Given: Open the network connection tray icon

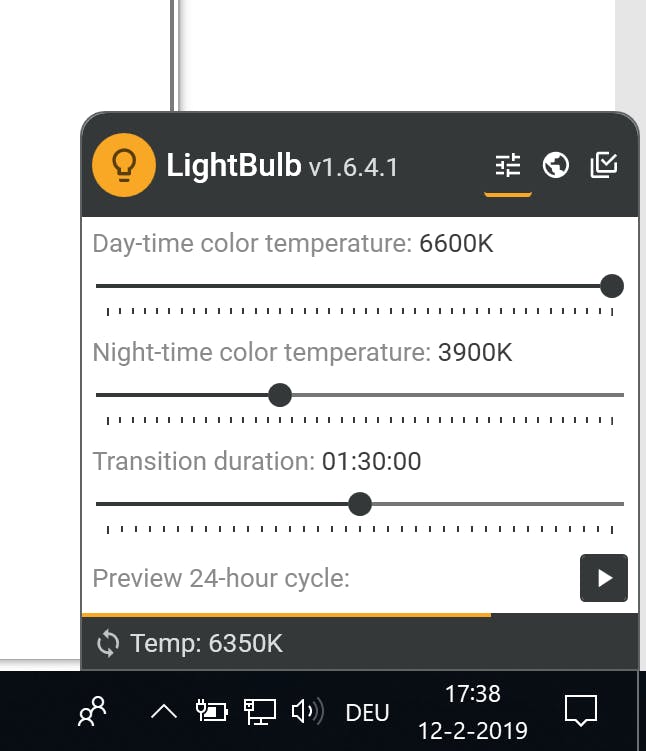Looking at the screenshot, I should point(260,712).
